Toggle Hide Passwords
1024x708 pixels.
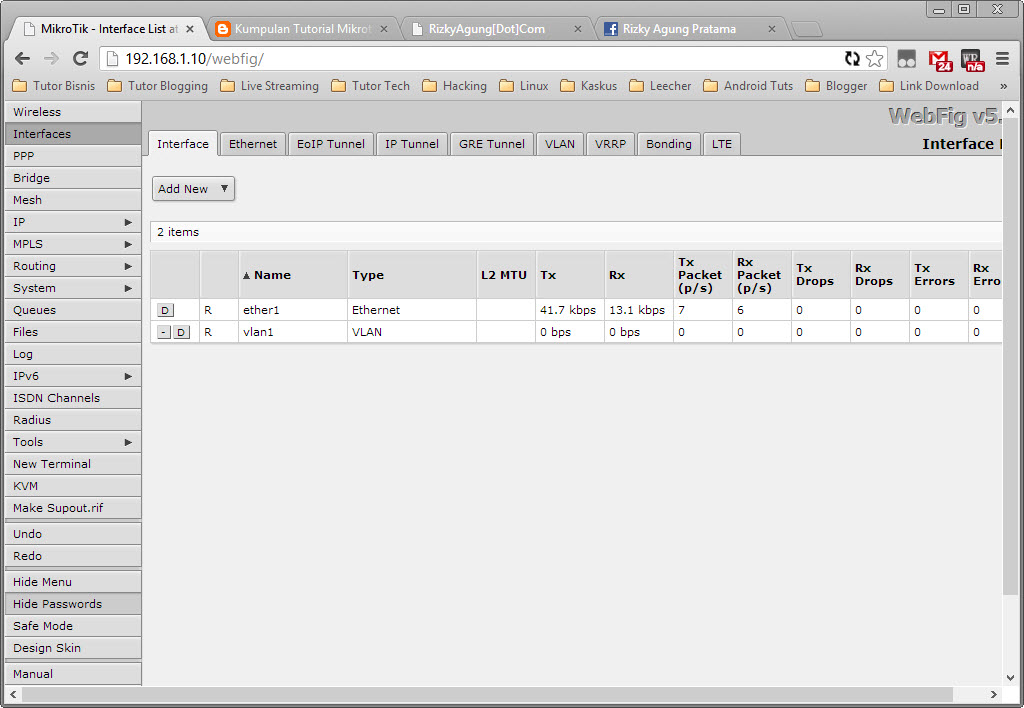[x=73, y=604]
